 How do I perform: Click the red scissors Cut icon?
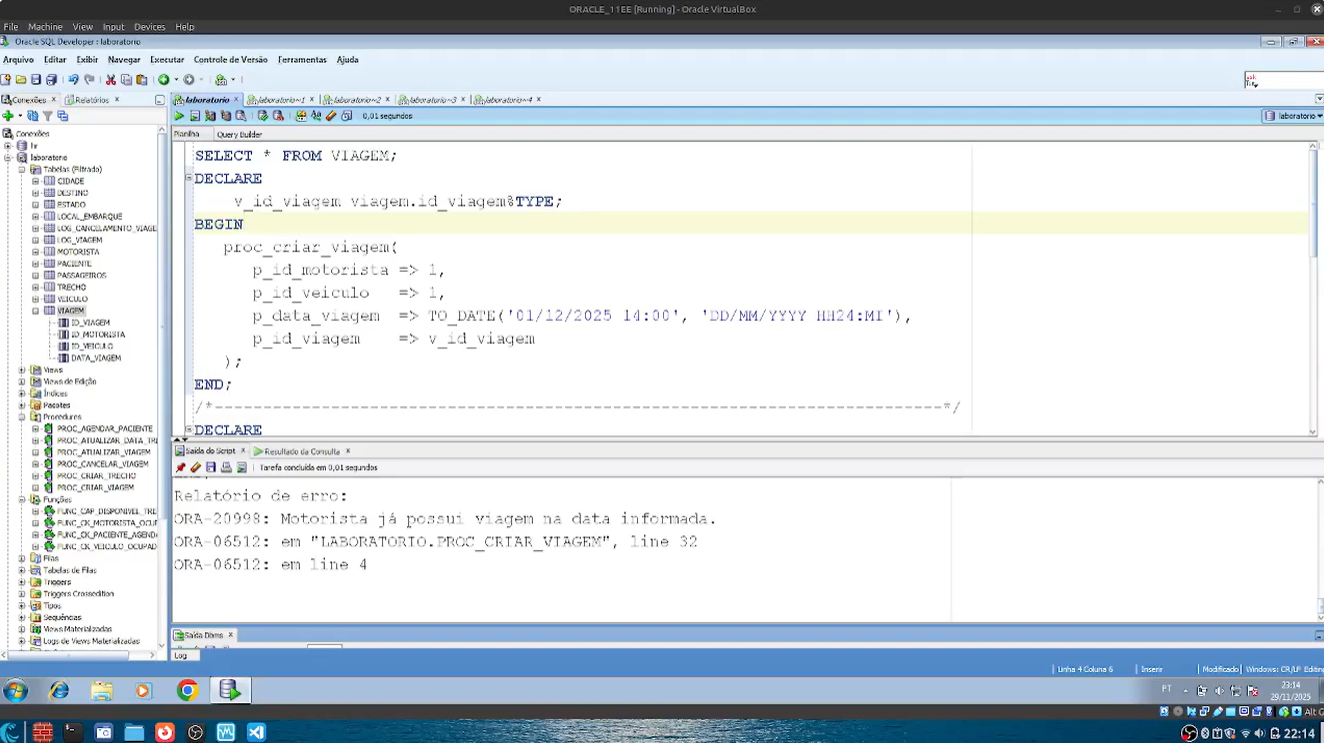coord(111,80)
